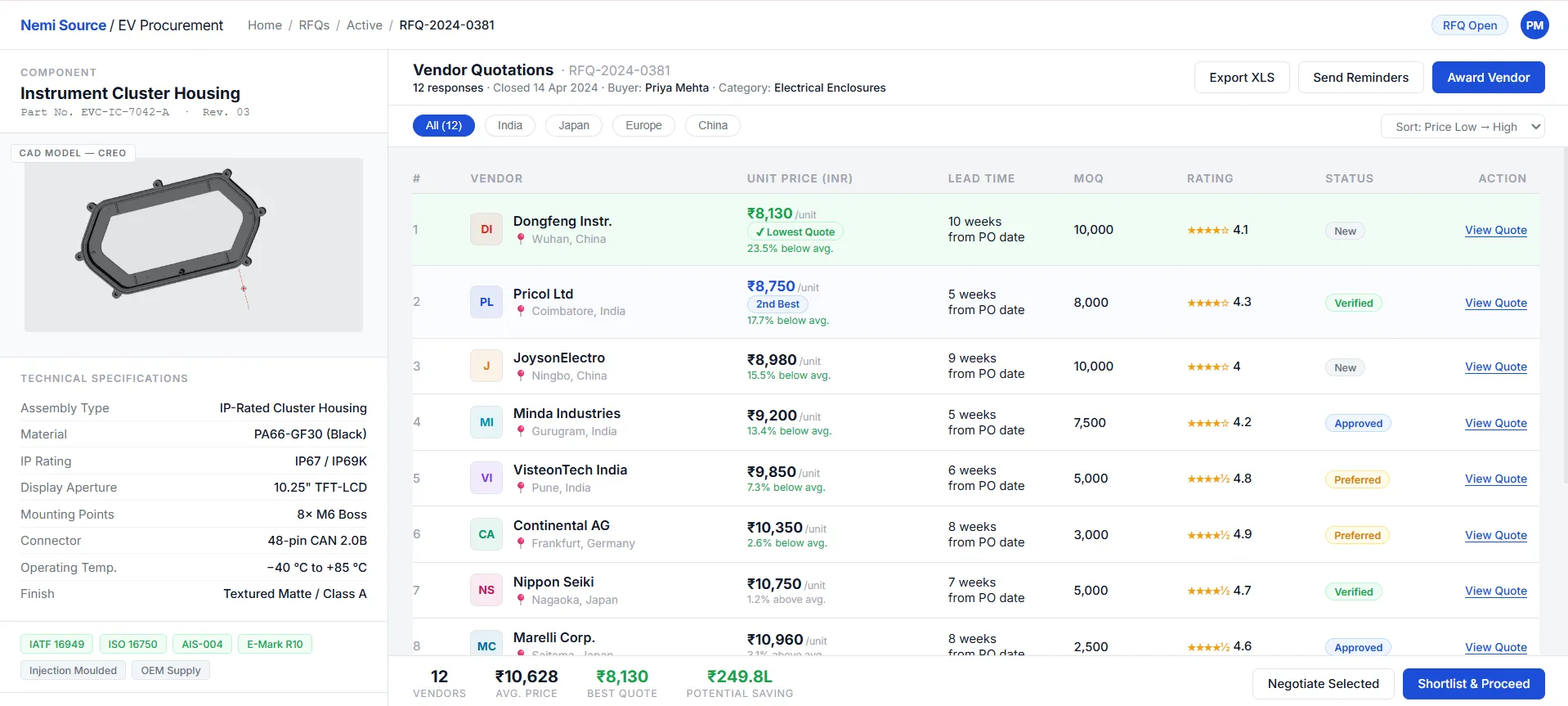The height and width of the screenshot is (706, 1568).
Task: Click the star rating 4.3 for Pricol Ltd
Action: (1219, 302)
